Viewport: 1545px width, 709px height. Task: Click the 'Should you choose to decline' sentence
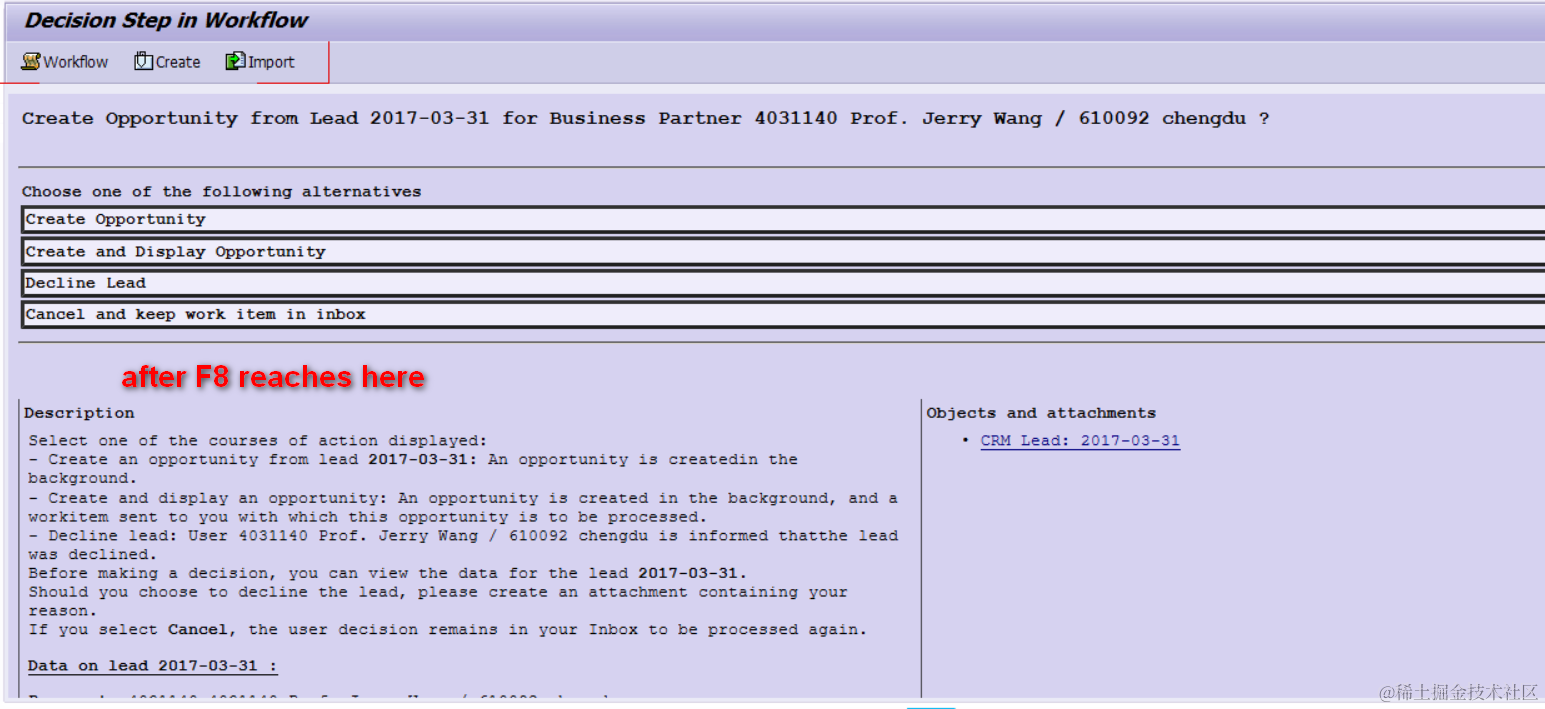(x=438, y=601)
